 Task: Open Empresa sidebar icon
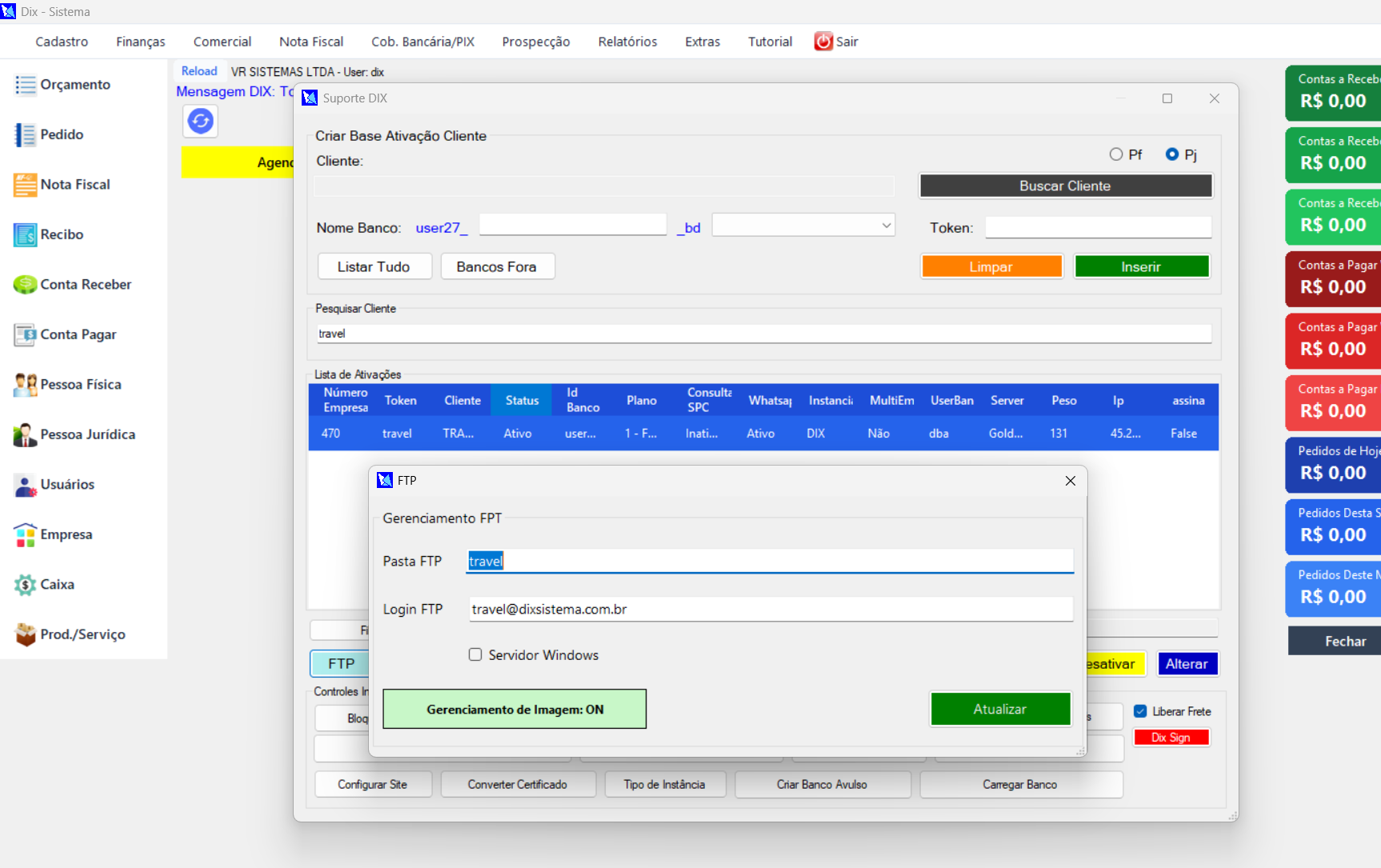[26, 534]
